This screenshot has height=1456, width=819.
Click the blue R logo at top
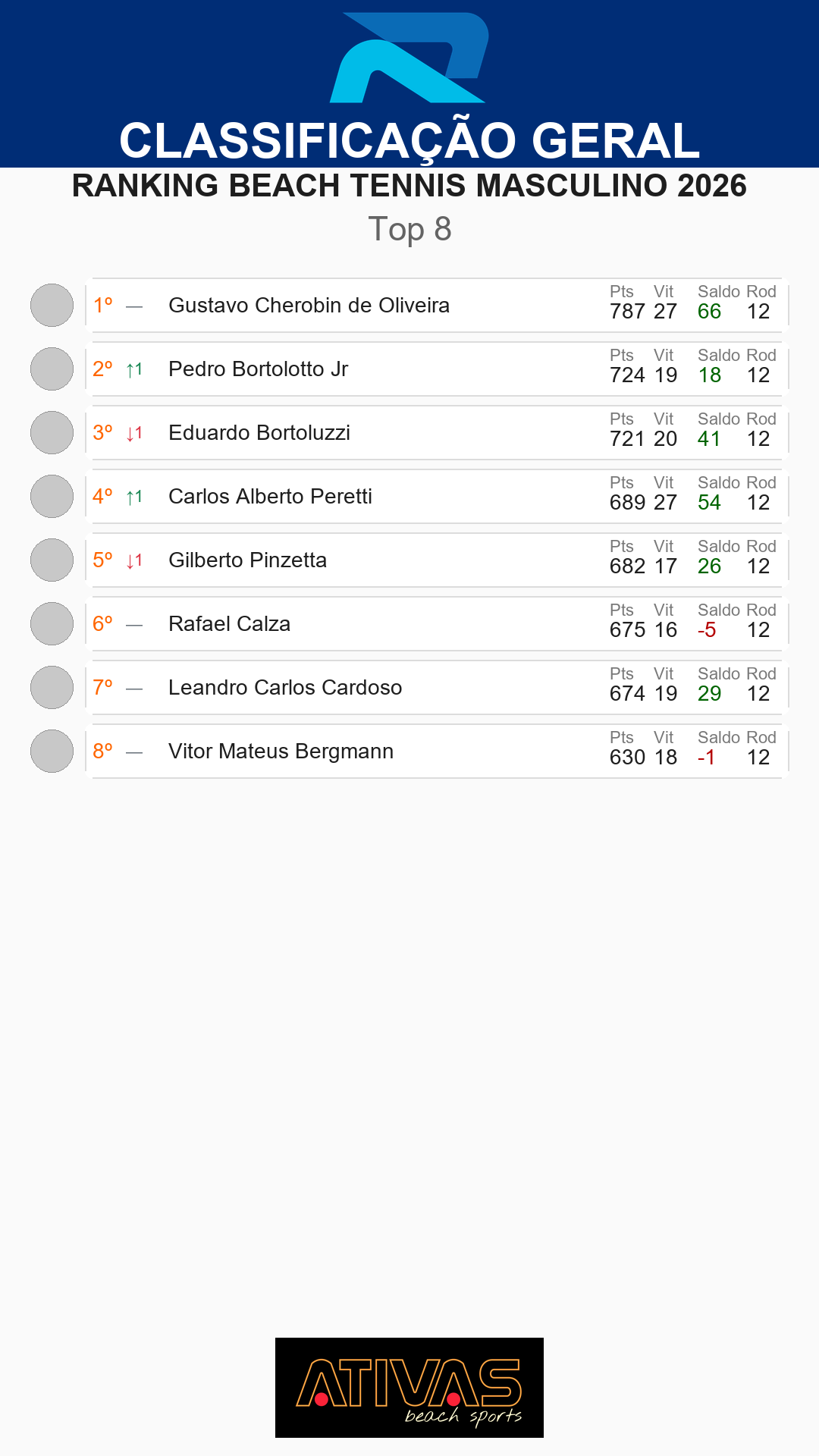(x=409, y=58)
